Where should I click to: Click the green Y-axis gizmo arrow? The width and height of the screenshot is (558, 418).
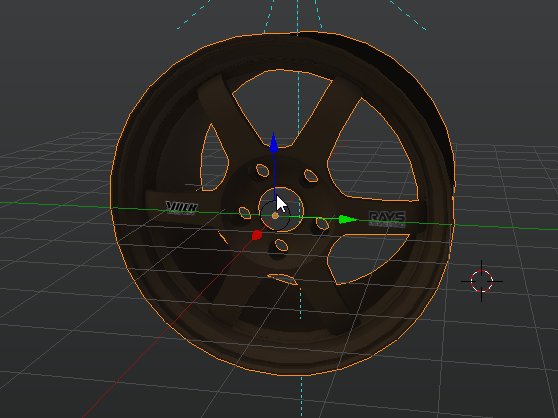click(x=348, y=219)
